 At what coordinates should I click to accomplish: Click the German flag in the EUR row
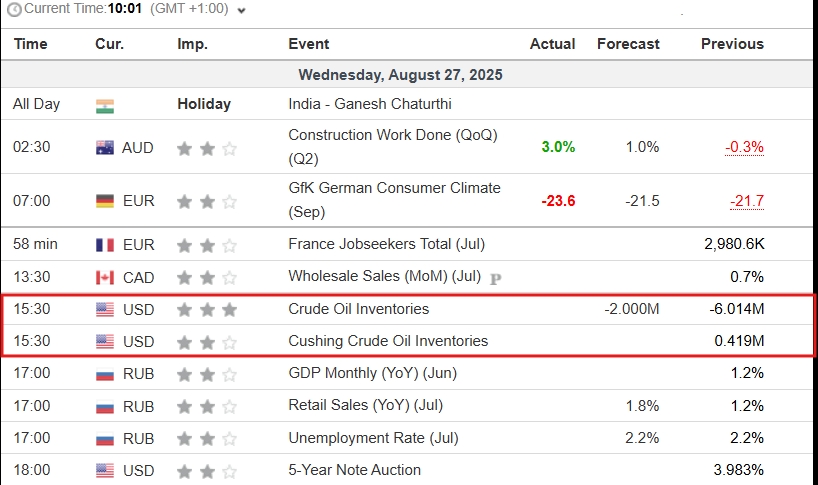(x=105, y=201)
